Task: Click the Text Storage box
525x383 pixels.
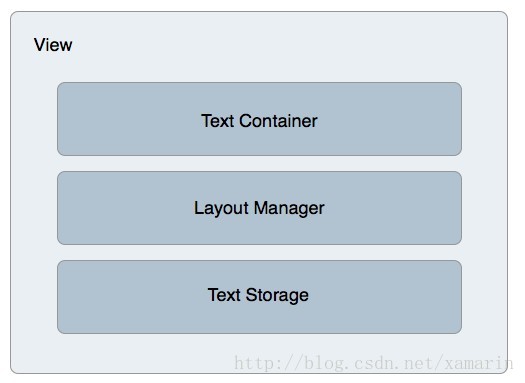Action: tap(259, 297)
